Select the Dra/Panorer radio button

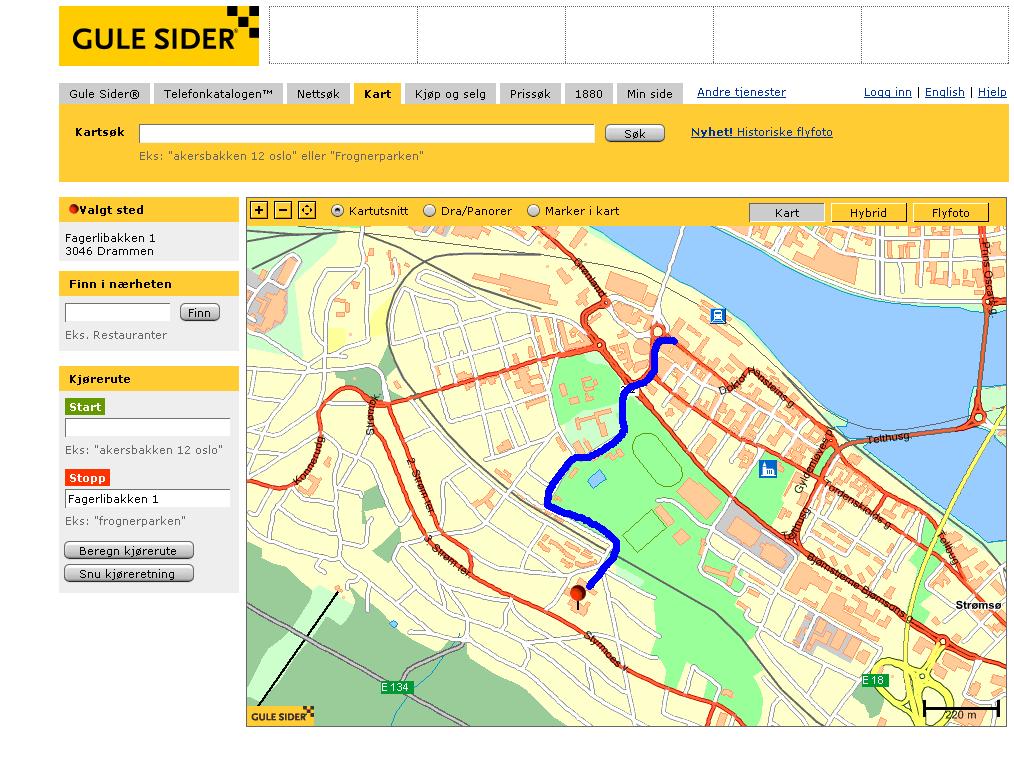click(x=429, y=211)
